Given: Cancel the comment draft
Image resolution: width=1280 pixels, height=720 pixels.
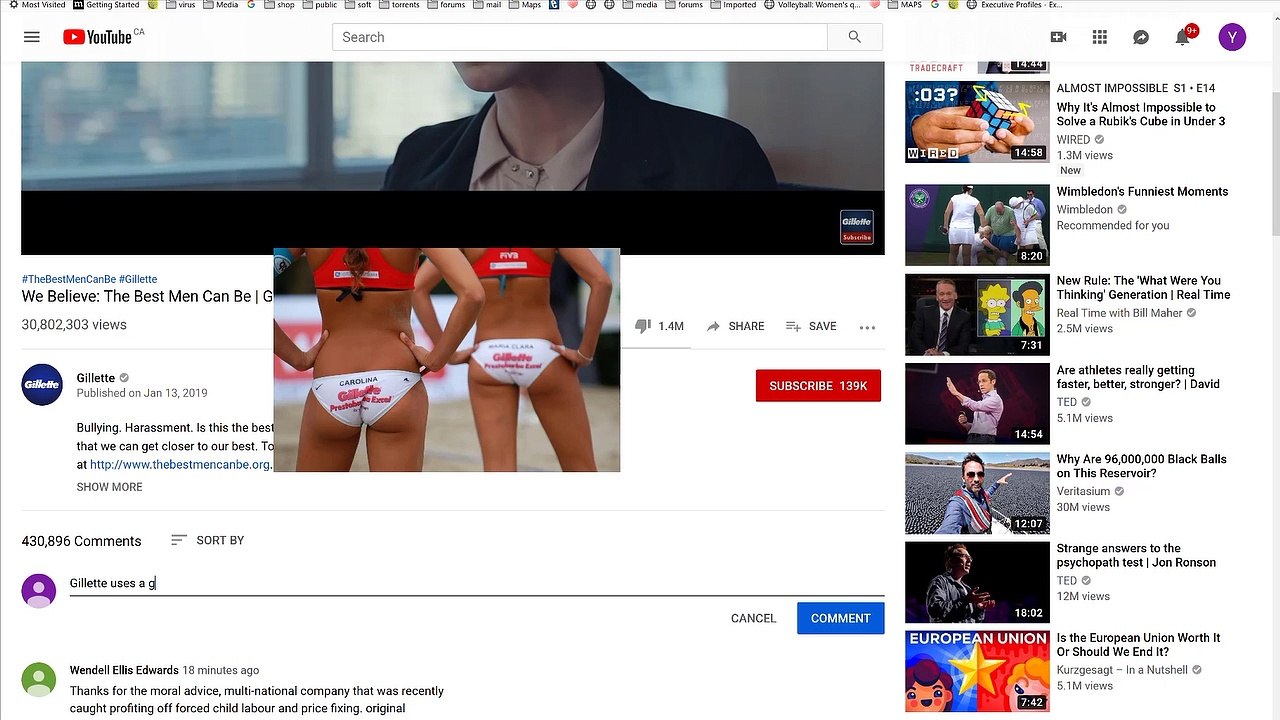Looking at the screenshot, I should pyautogui.click(x=754, y=618).
